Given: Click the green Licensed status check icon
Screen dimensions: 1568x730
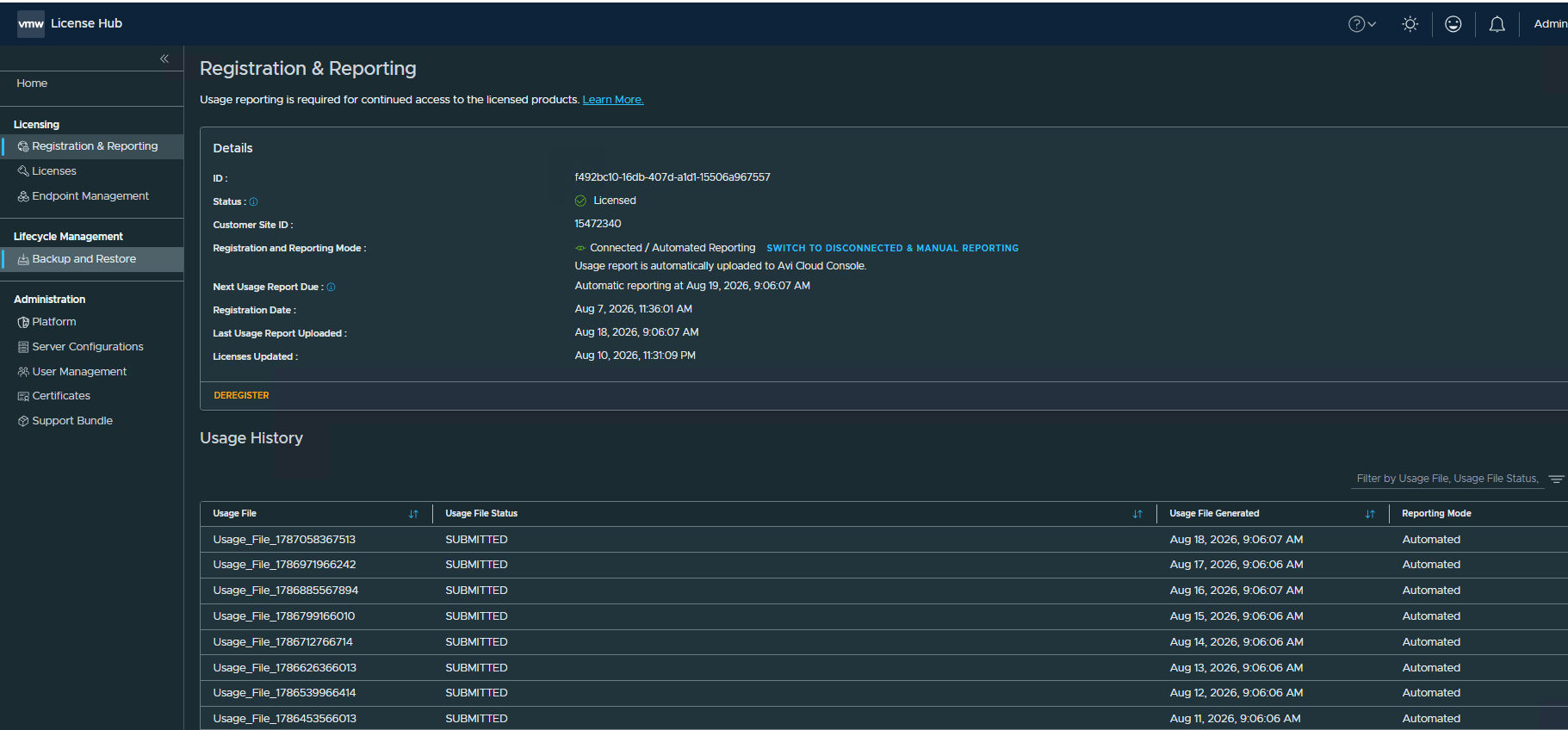Looking at the screenshot, I should coord(580,201).
